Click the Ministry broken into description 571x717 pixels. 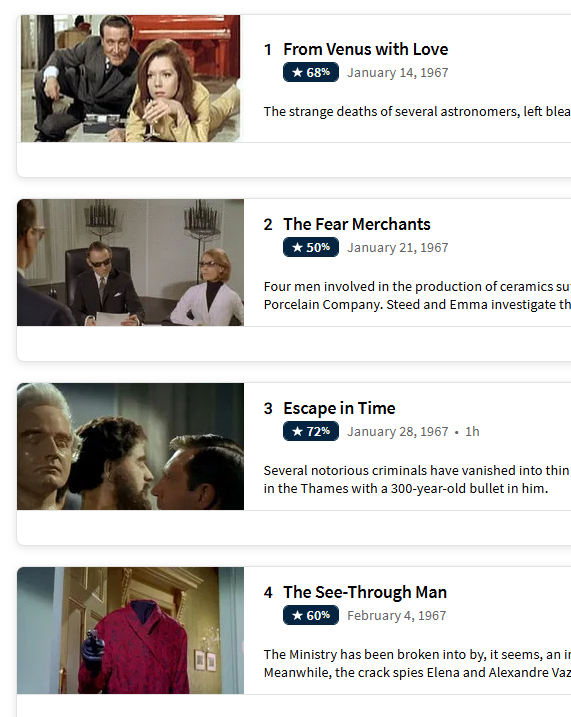417,663
